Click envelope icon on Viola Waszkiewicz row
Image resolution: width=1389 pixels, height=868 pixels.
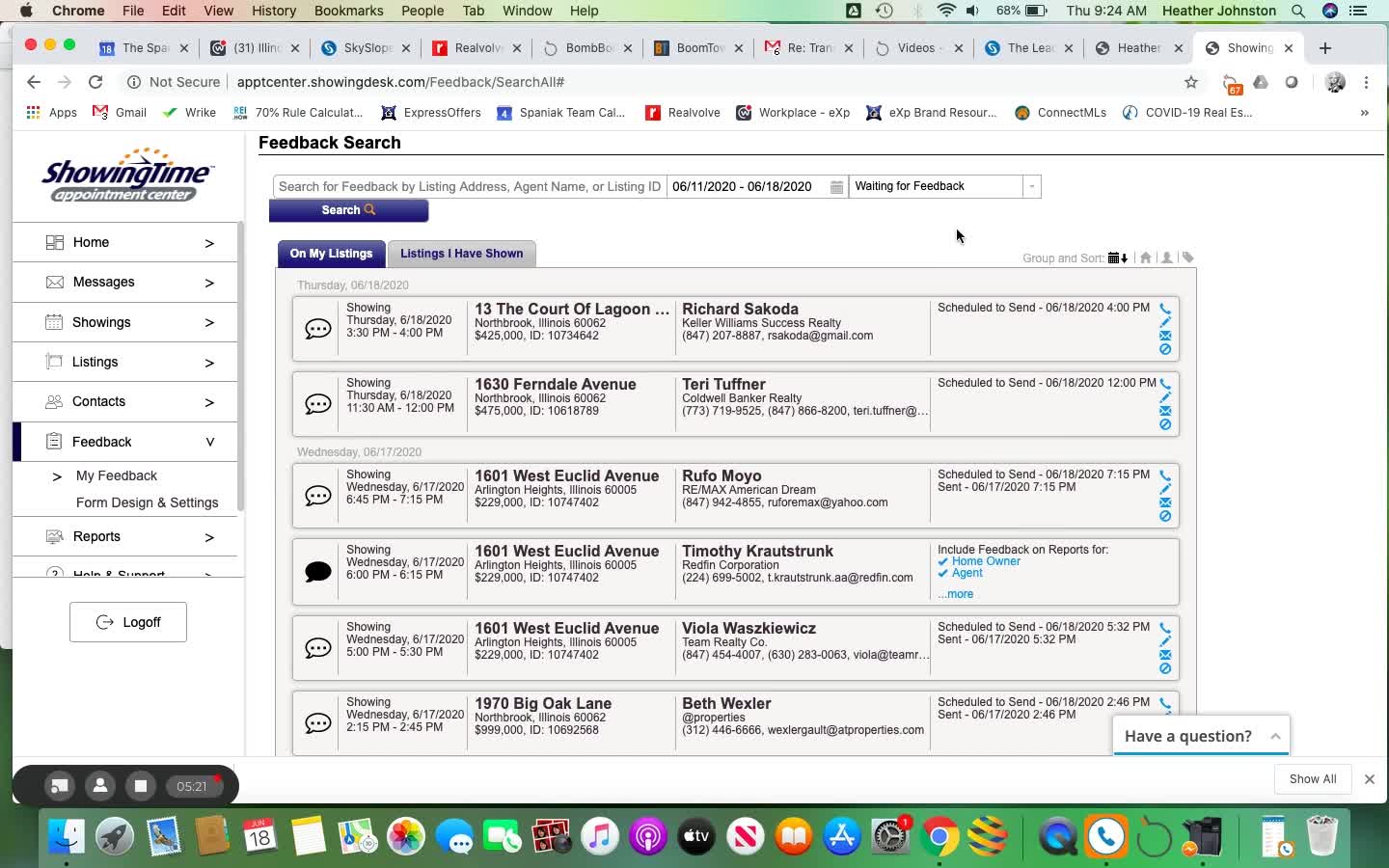pyautogui.click(x=1165, y=655)
